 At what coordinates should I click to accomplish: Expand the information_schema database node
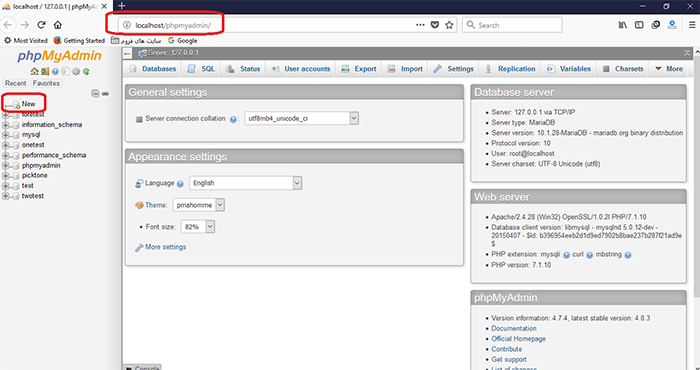(x=6, y=125)
